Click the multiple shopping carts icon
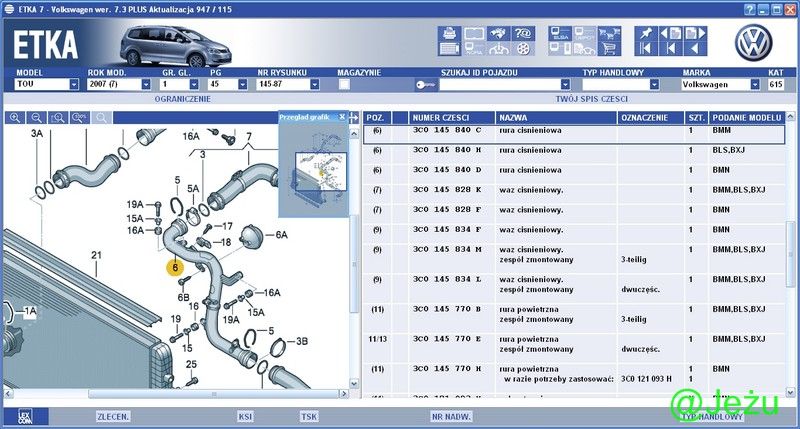This screenshot has height=429, width=800. 609,34
